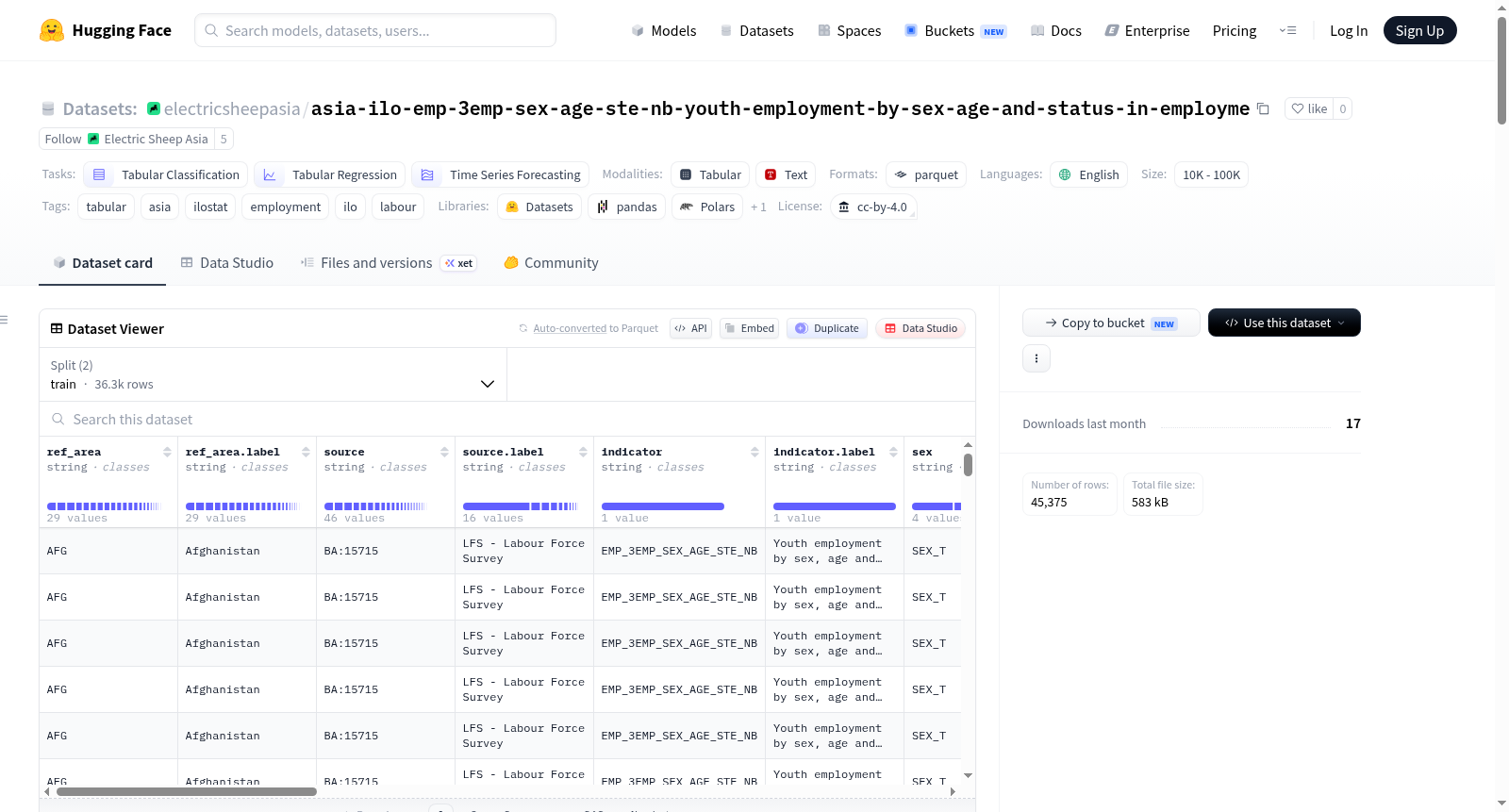Click the Embed button
Image resolution: width=1509 pixels, height=812 pixels.
coord(749,328)
